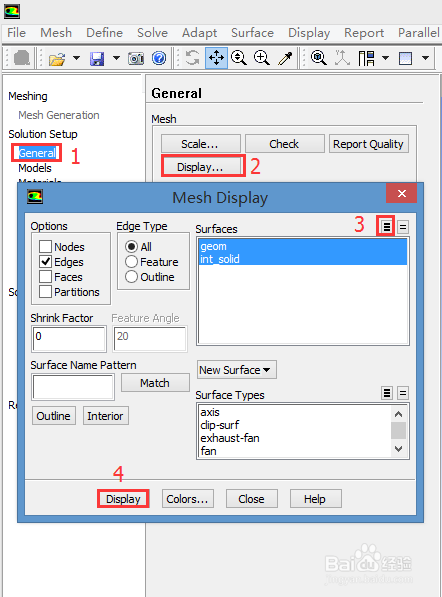Click the grey mesh mode toolbar icon
Screen dimensions: 442x597
[22, 58]
